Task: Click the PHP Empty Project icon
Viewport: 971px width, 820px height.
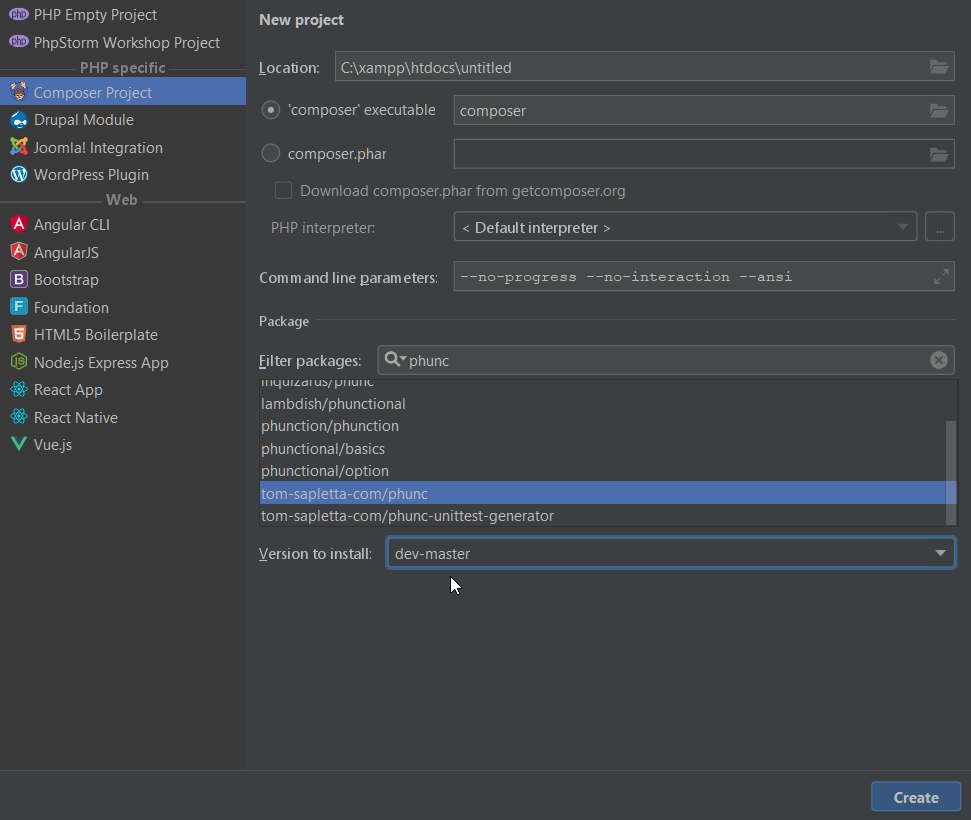Action: [x=19, y=14]
